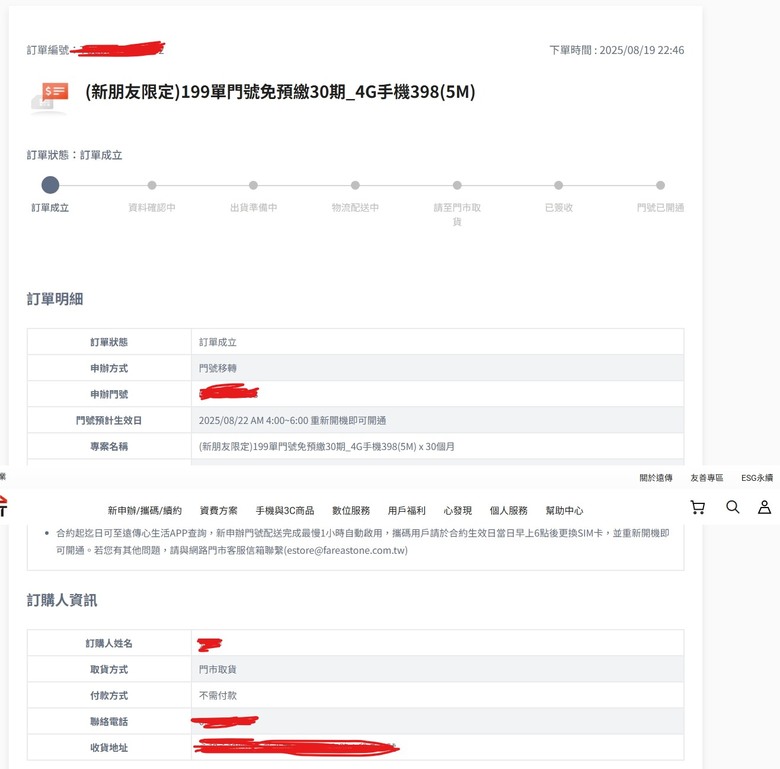Click the 門市取貨 cell value
The height and width of the screenshot is (769, 780).
coord(217,669)
